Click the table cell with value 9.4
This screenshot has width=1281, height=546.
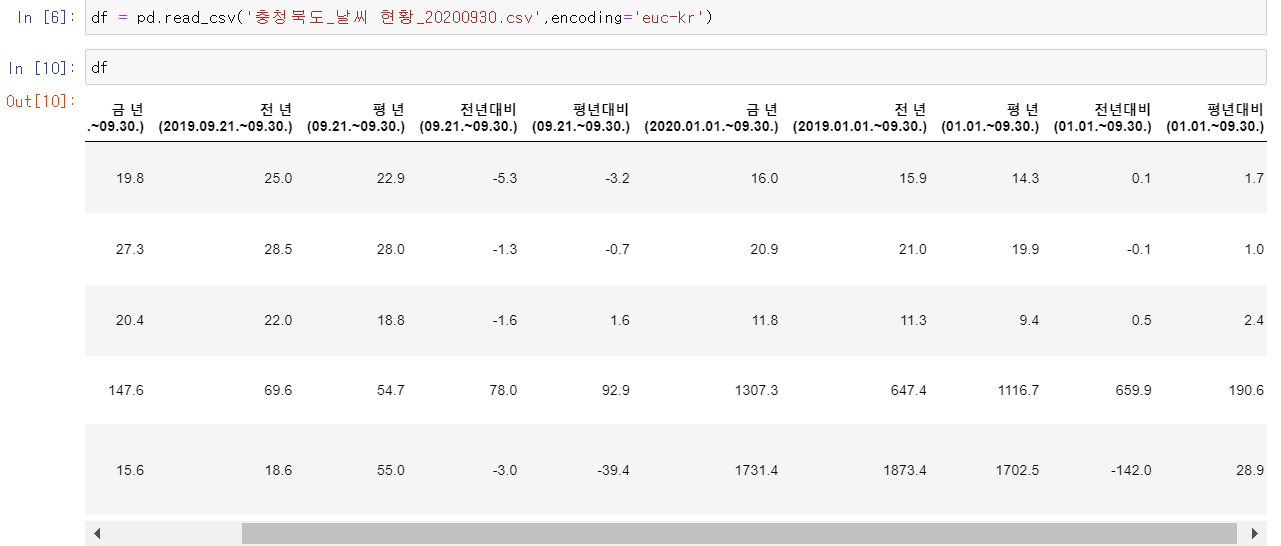coord(1028,320)
